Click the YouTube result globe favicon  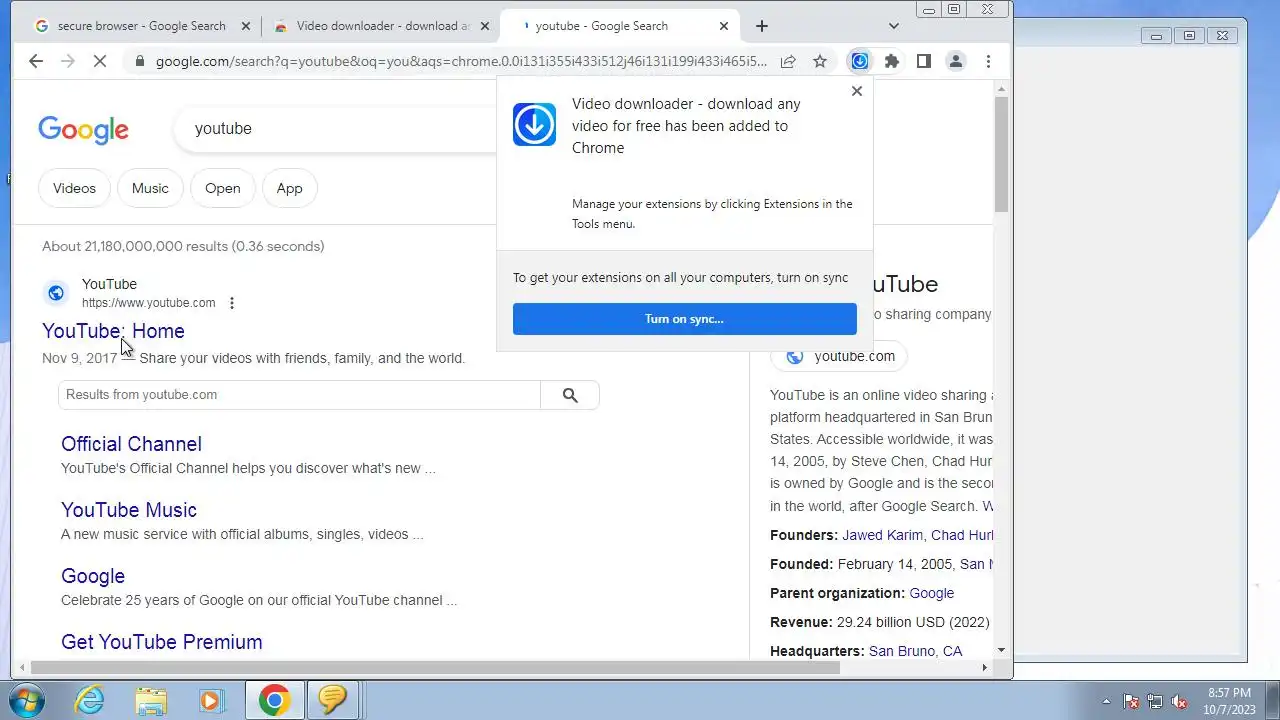(56, 293)
